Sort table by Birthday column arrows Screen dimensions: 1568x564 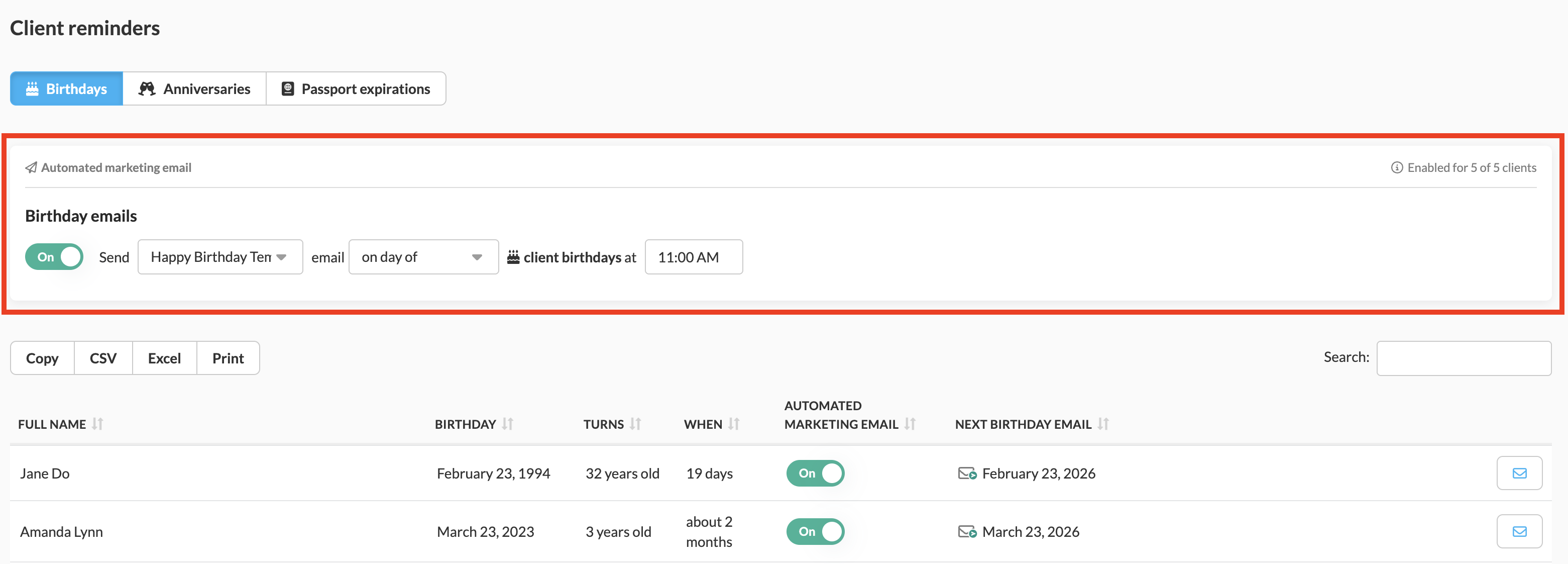coord(508,424)
